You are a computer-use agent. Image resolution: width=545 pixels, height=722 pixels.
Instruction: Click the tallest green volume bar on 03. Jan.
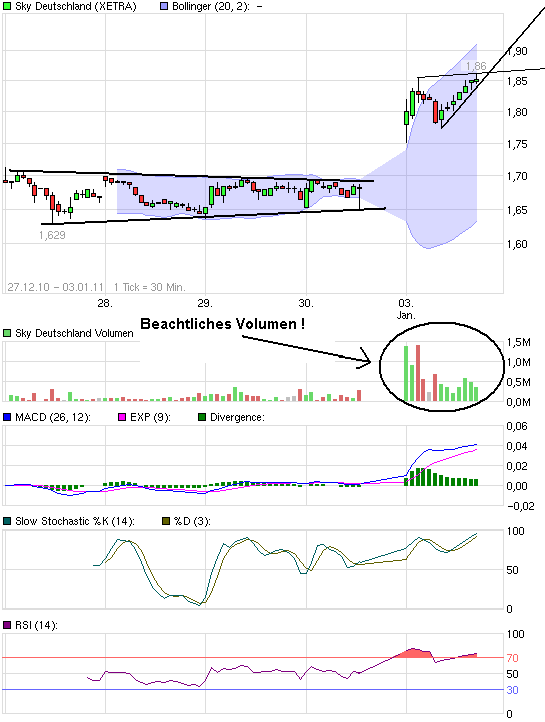click(406, 373)
